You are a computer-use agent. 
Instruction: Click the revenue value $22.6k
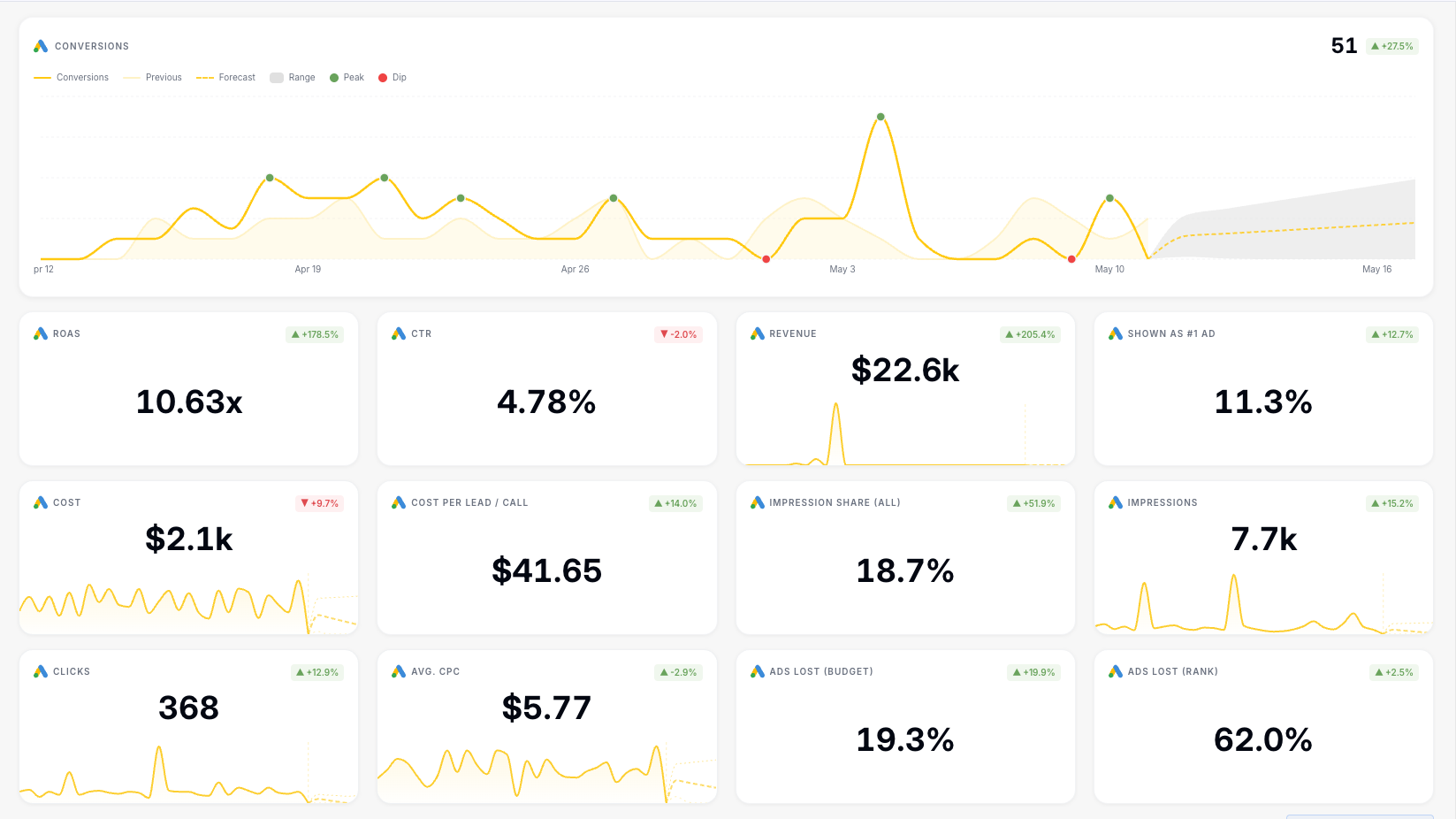(905, 370)
